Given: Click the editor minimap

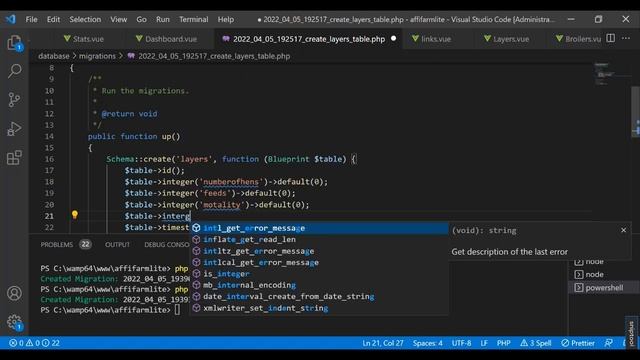Looking at the screenshot, I should coord(611,75).
